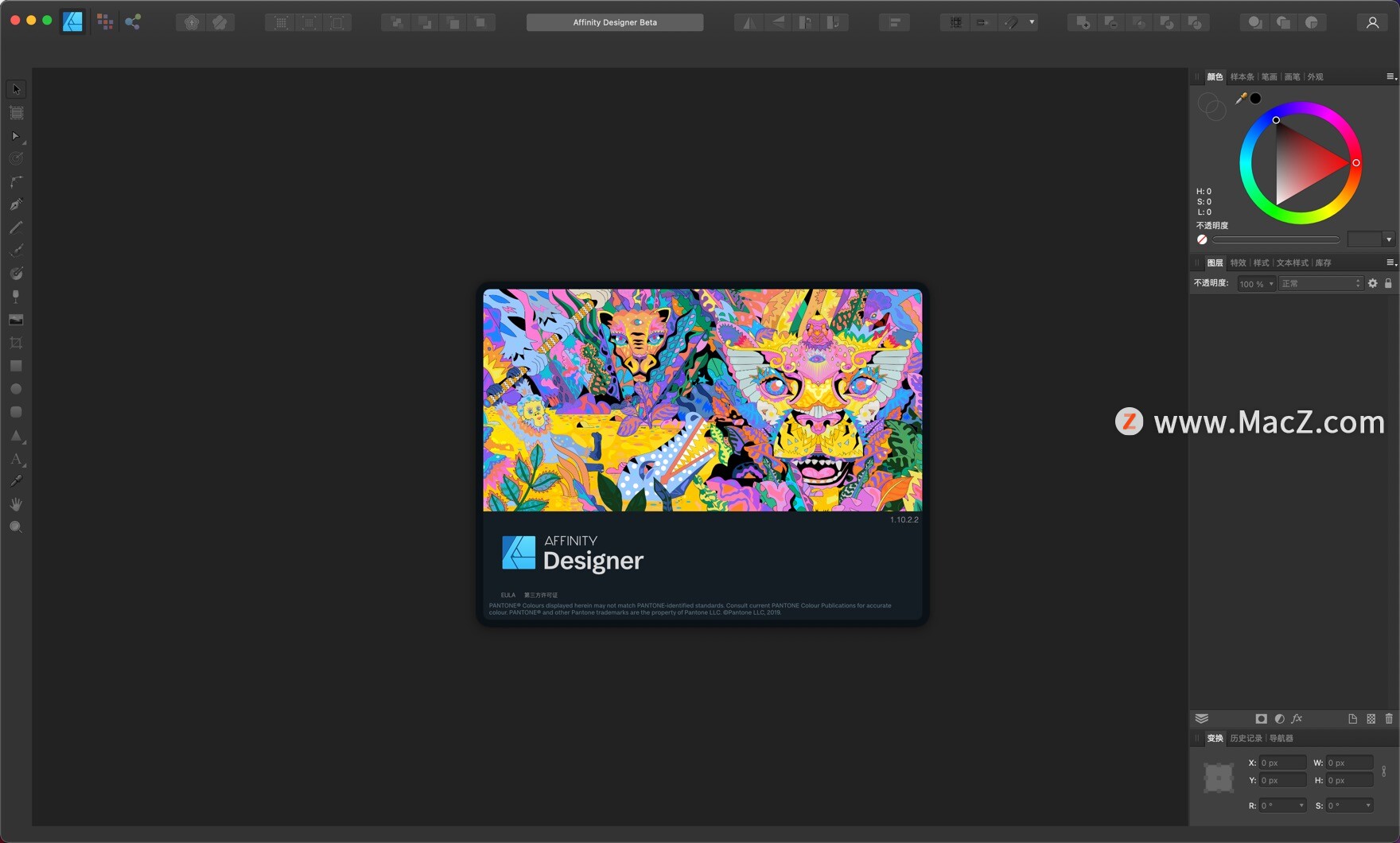Toggle the grid display toolbar button
Viewport: 1400px width, 843px height.
coord(955,22)
